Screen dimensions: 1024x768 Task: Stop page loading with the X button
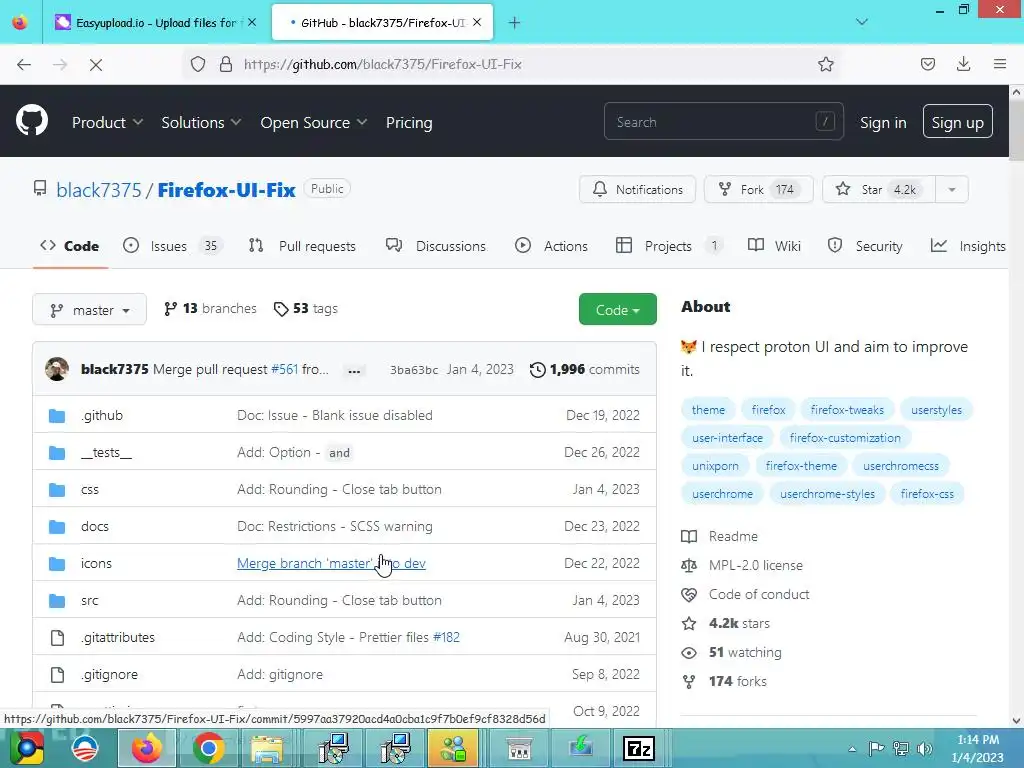95,64
